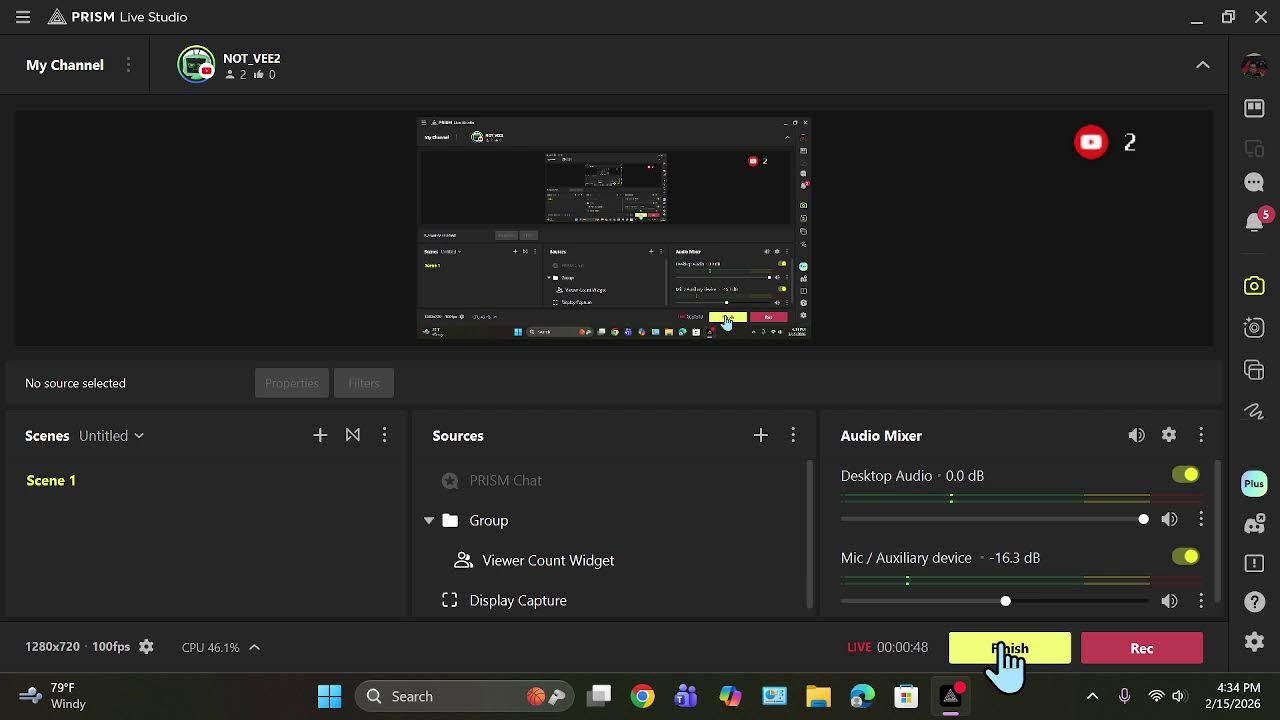
Task: Click the Filters button
Action: (x=364, y=383)
